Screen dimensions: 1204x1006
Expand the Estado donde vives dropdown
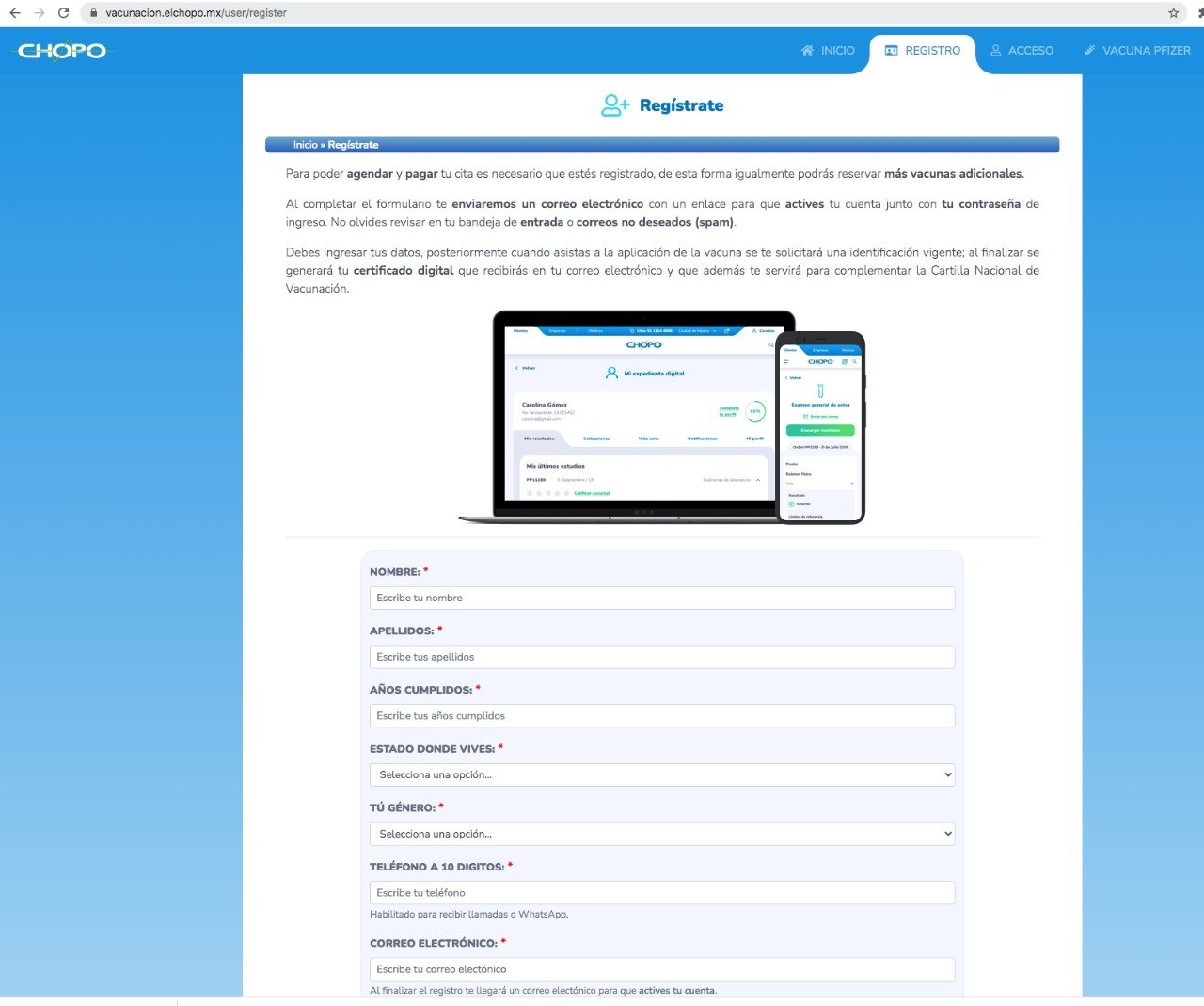click(x=662, y=774)
